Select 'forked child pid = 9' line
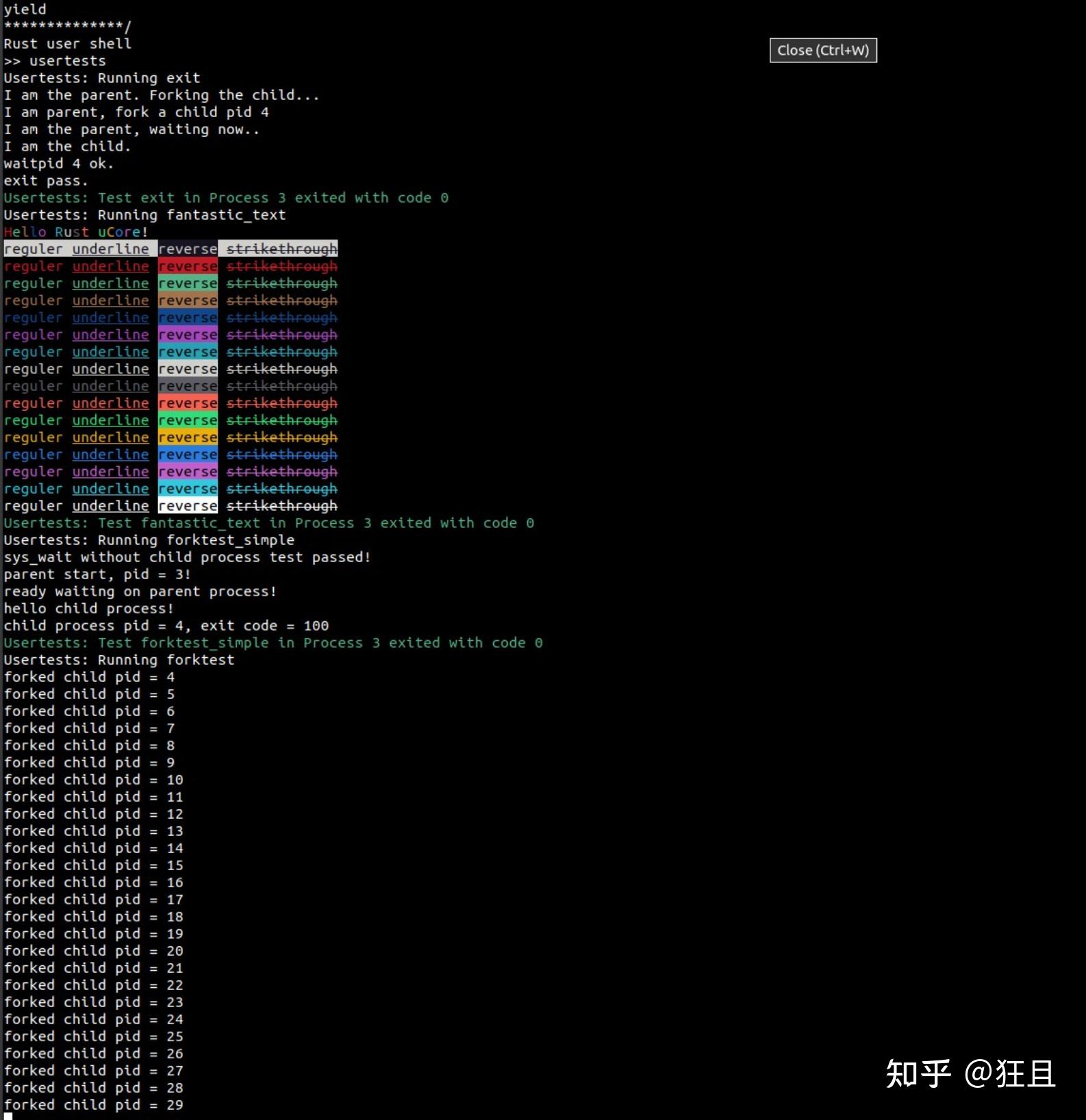This screenshot has width=1086, height=1120. click(x=89, y=763)
